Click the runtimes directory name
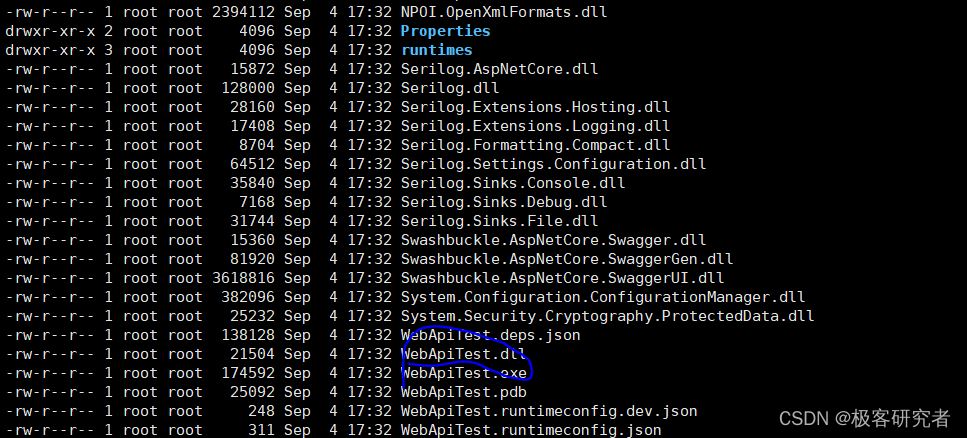 (x=436, y=50)
